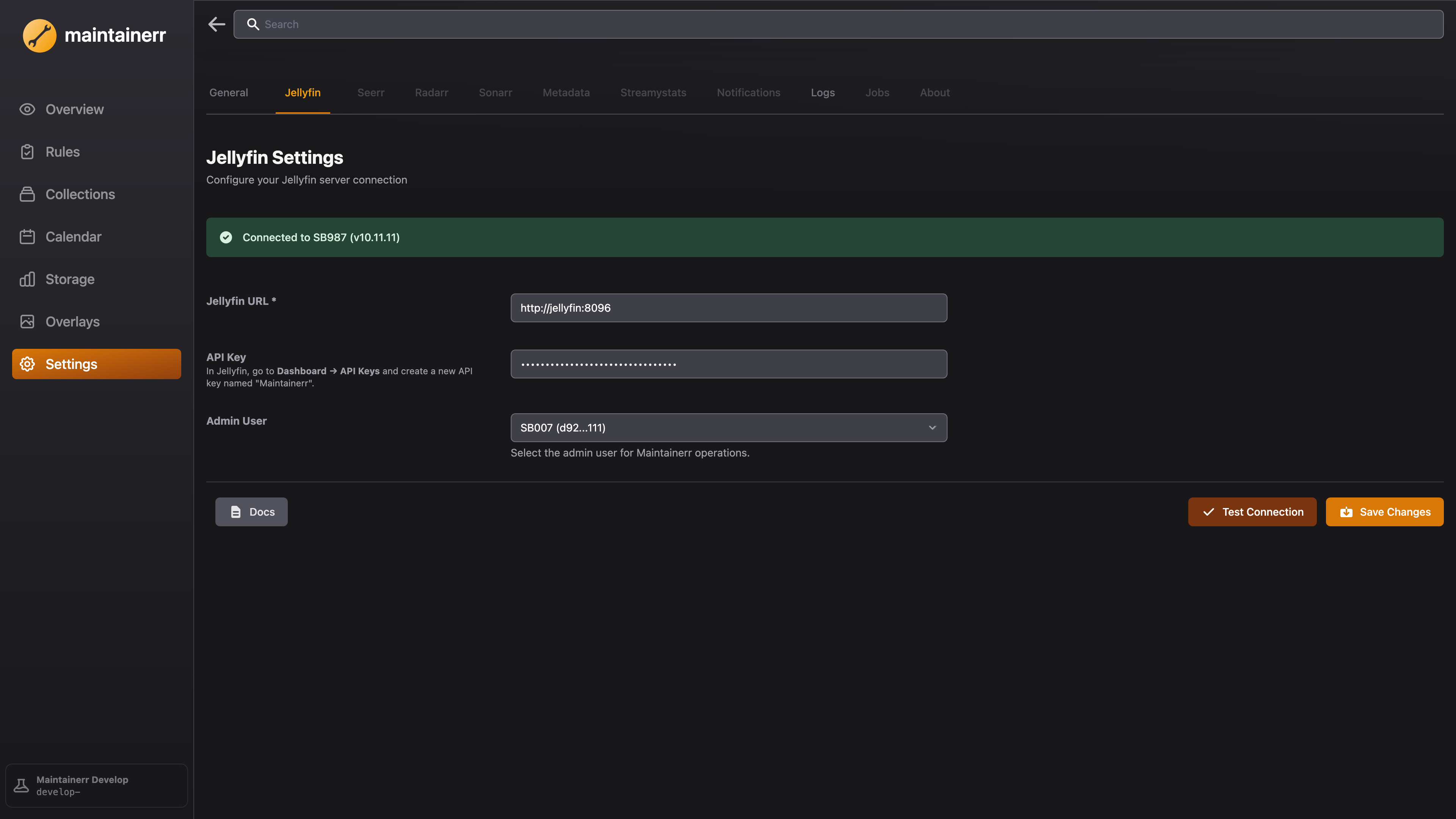
Task: Click the 'Jellyfin Settings' heading
Action: tap(275, 157)
